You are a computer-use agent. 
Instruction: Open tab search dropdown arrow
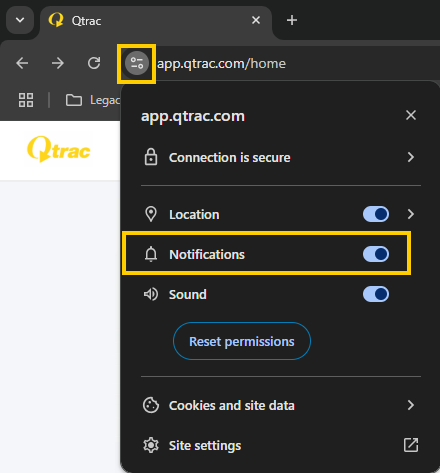pos(20,20)
